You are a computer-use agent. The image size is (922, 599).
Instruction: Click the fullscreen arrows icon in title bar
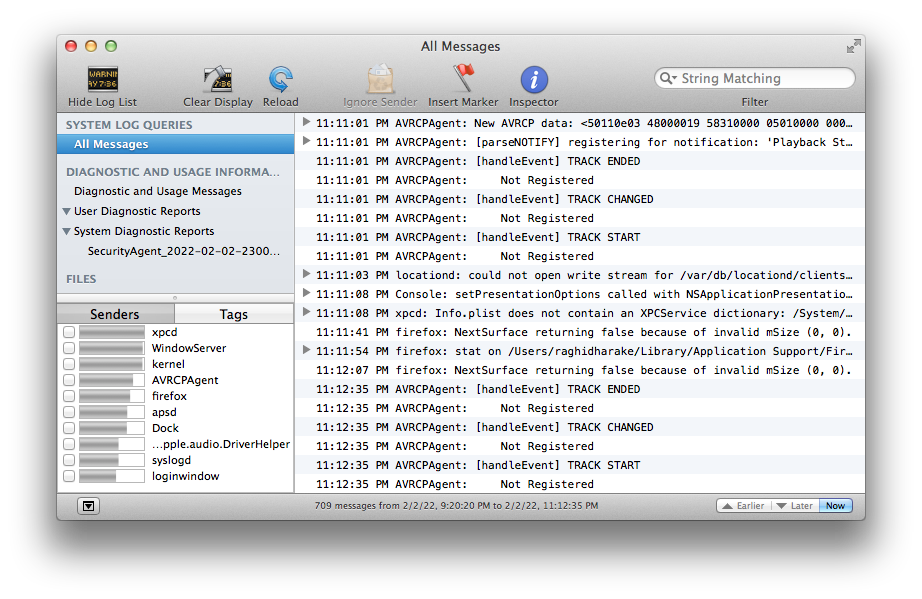[x=853, y=46]
